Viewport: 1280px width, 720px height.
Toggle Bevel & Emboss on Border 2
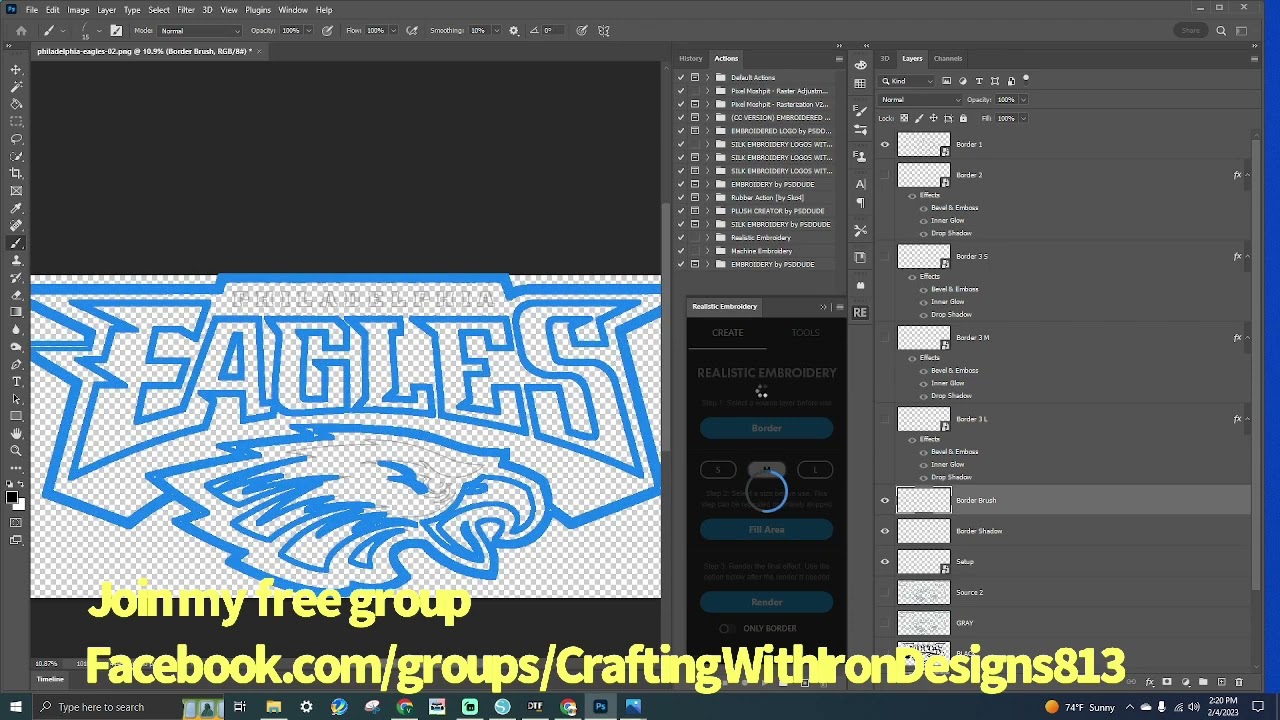click(x=923, y=208)
